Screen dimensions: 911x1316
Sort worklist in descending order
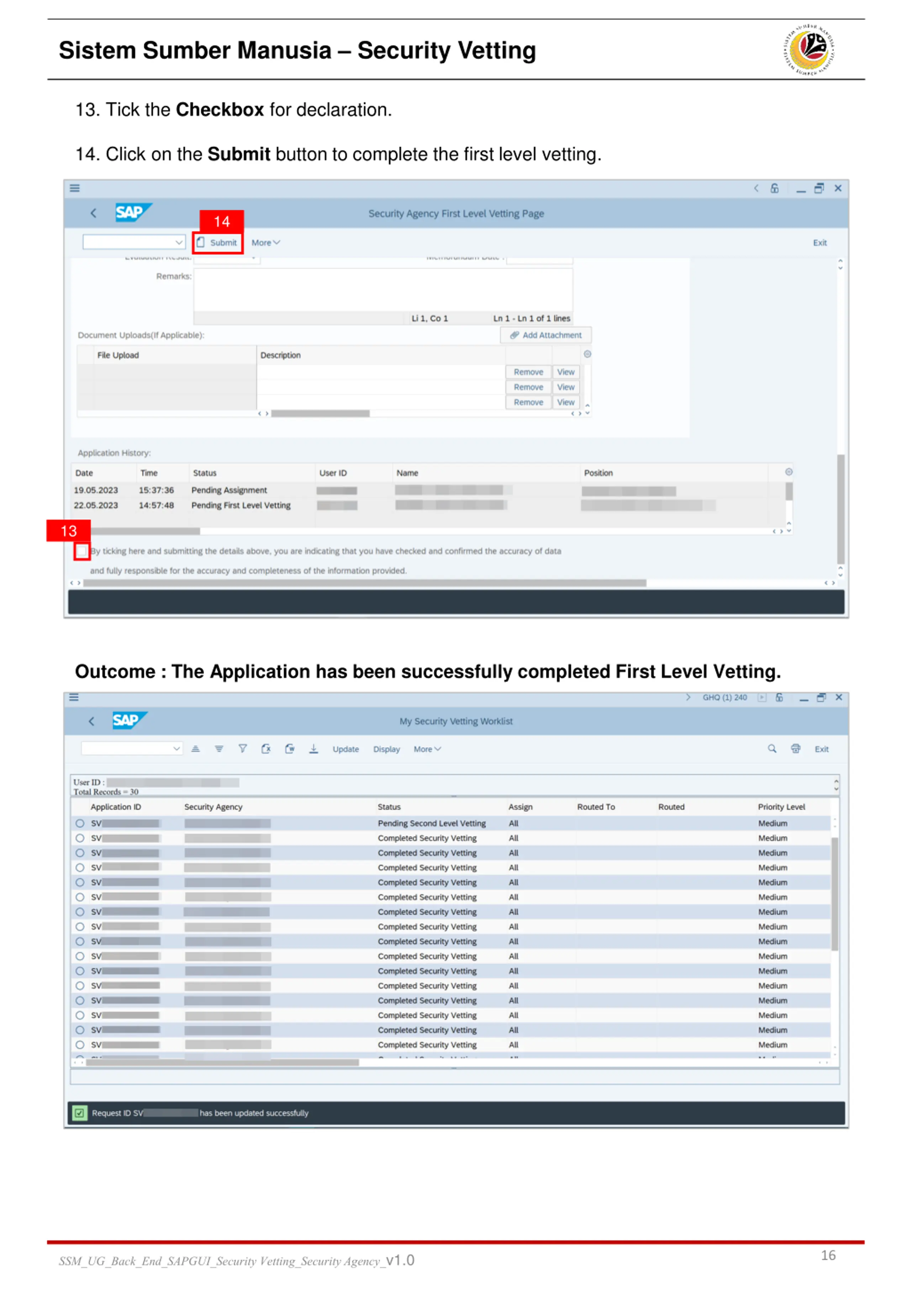tap(219, 749)
